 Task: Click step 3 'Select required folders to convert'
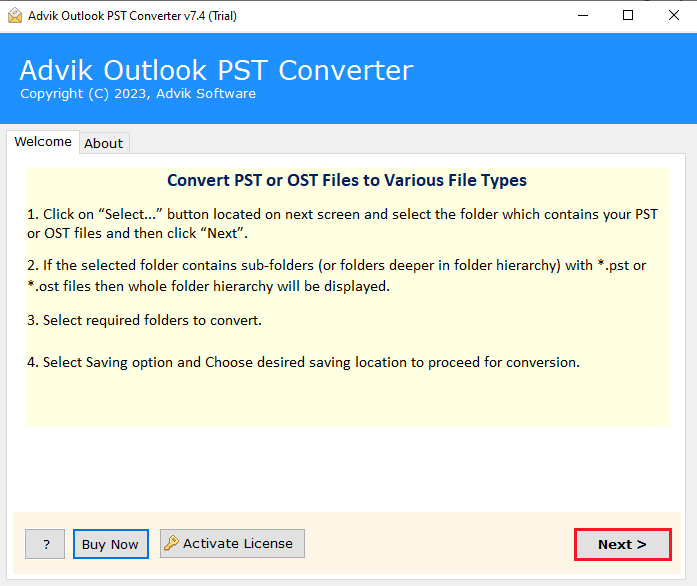click(144, 320)
